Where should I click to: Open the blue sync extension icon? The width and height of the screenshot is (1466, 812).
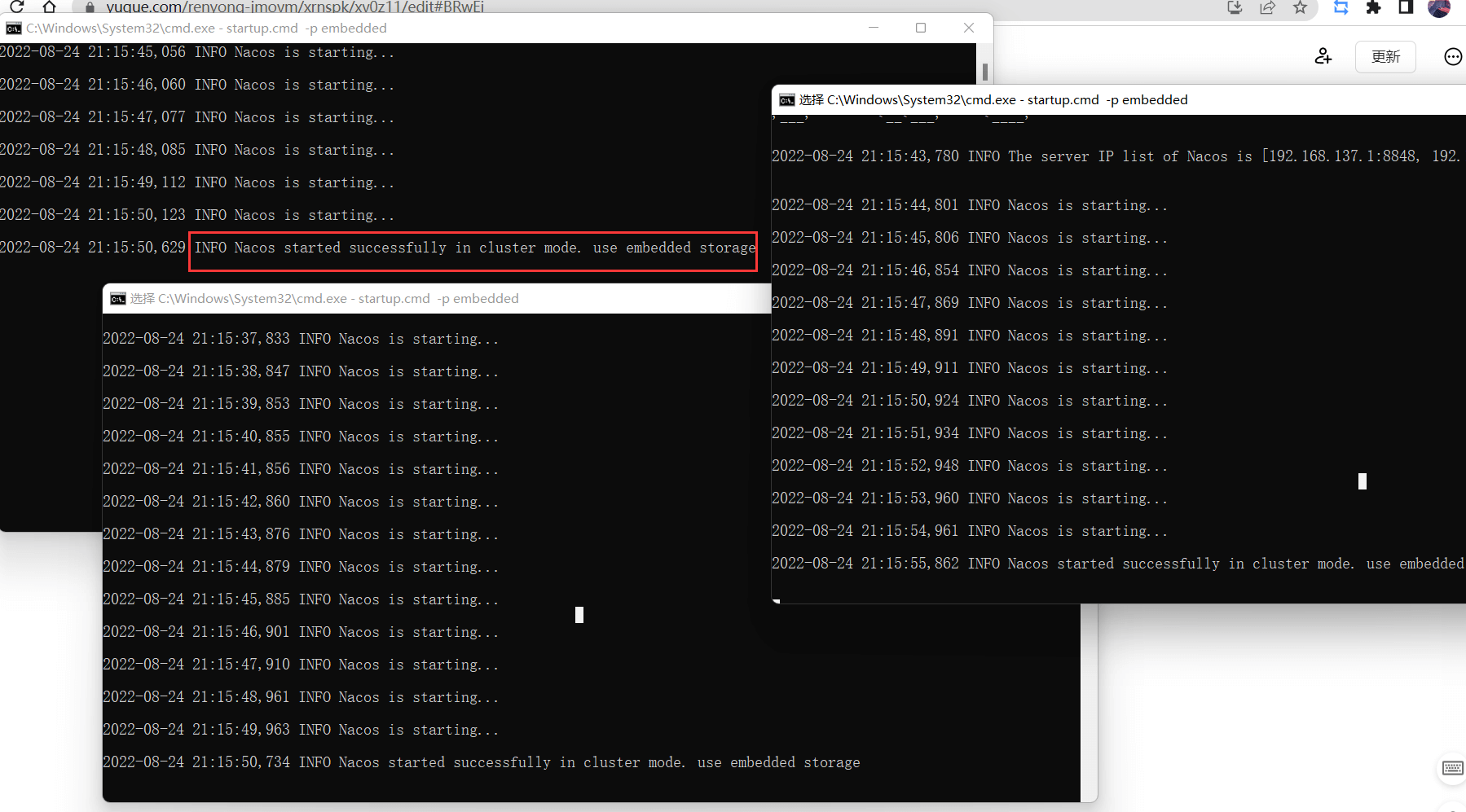(1341, 7)
